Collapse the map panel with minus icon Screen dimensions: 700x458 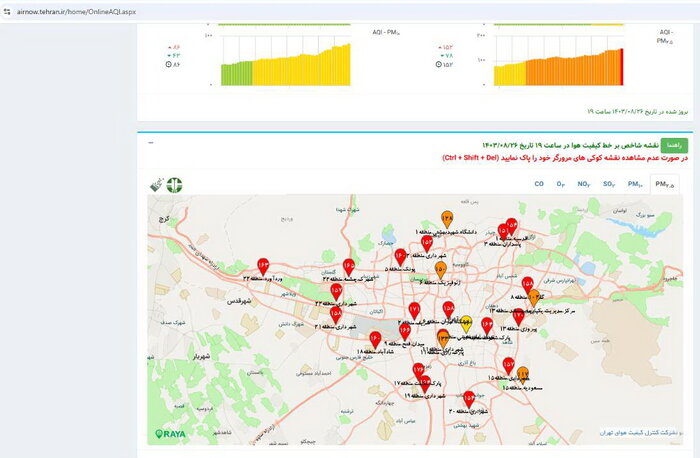pyautogui.click(x=151, y=143)
